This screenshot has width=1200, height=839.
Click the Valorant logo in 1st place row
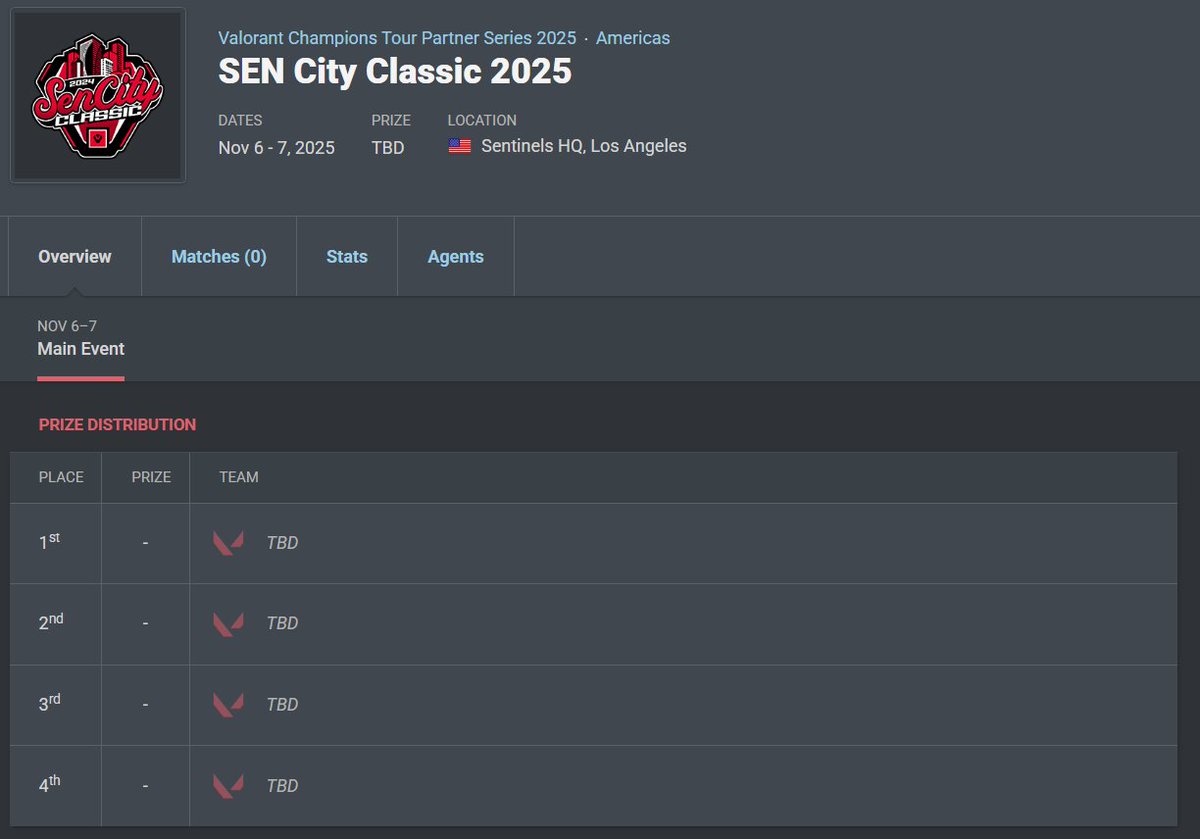228,543
